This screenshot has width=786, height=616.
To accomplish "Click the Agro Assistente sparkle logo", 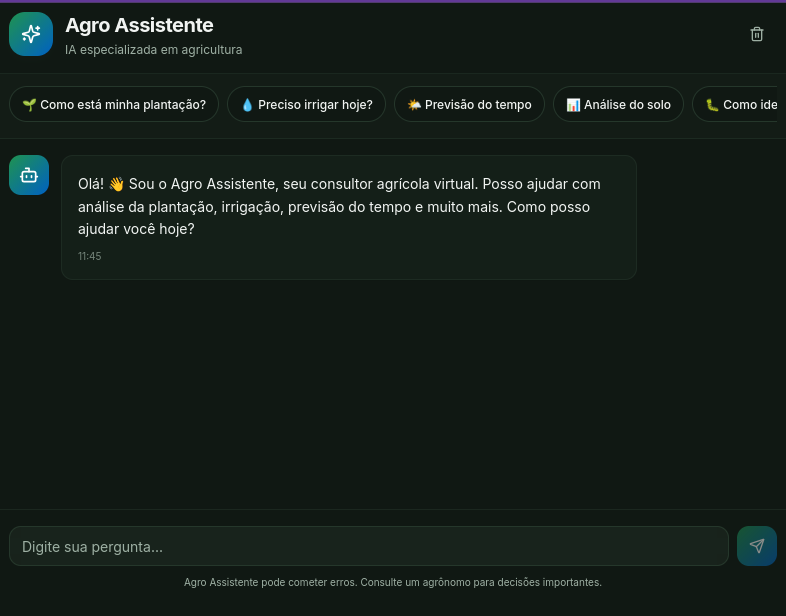I will click(31, 34).
